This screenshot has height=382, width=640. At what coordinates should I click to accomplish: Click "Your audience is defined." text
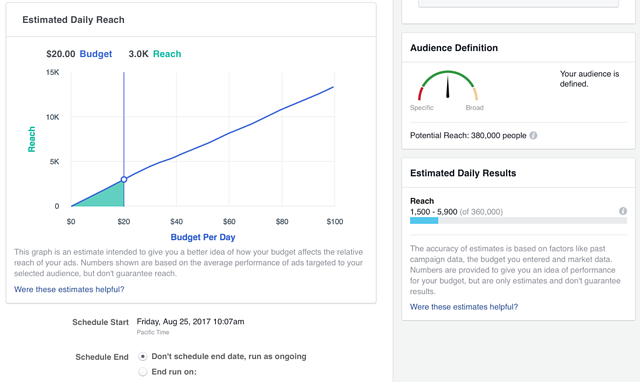[589, 79]
